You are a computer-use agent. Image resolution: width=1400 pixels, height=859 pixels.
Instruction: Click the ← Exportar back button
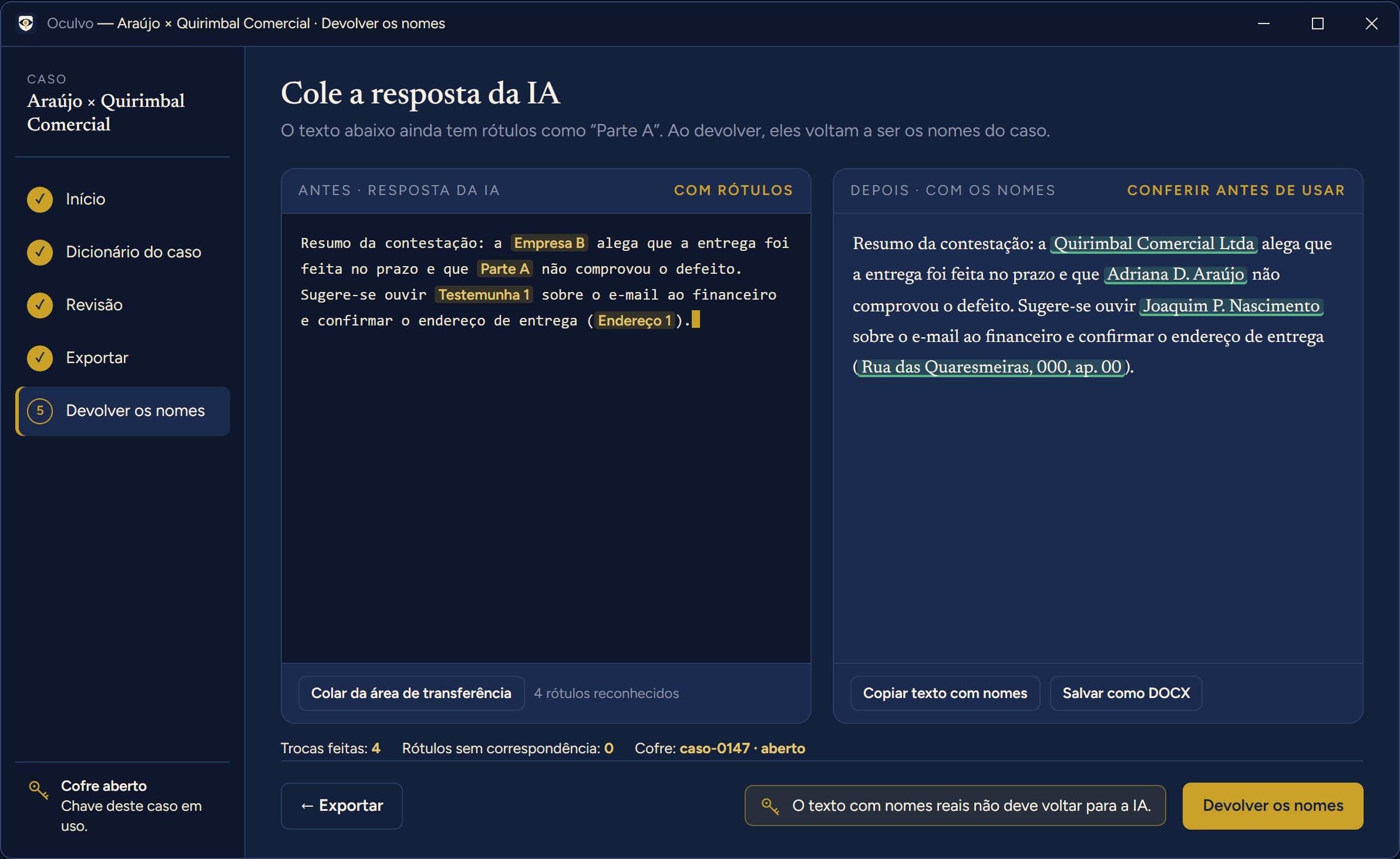coord(341,806)
